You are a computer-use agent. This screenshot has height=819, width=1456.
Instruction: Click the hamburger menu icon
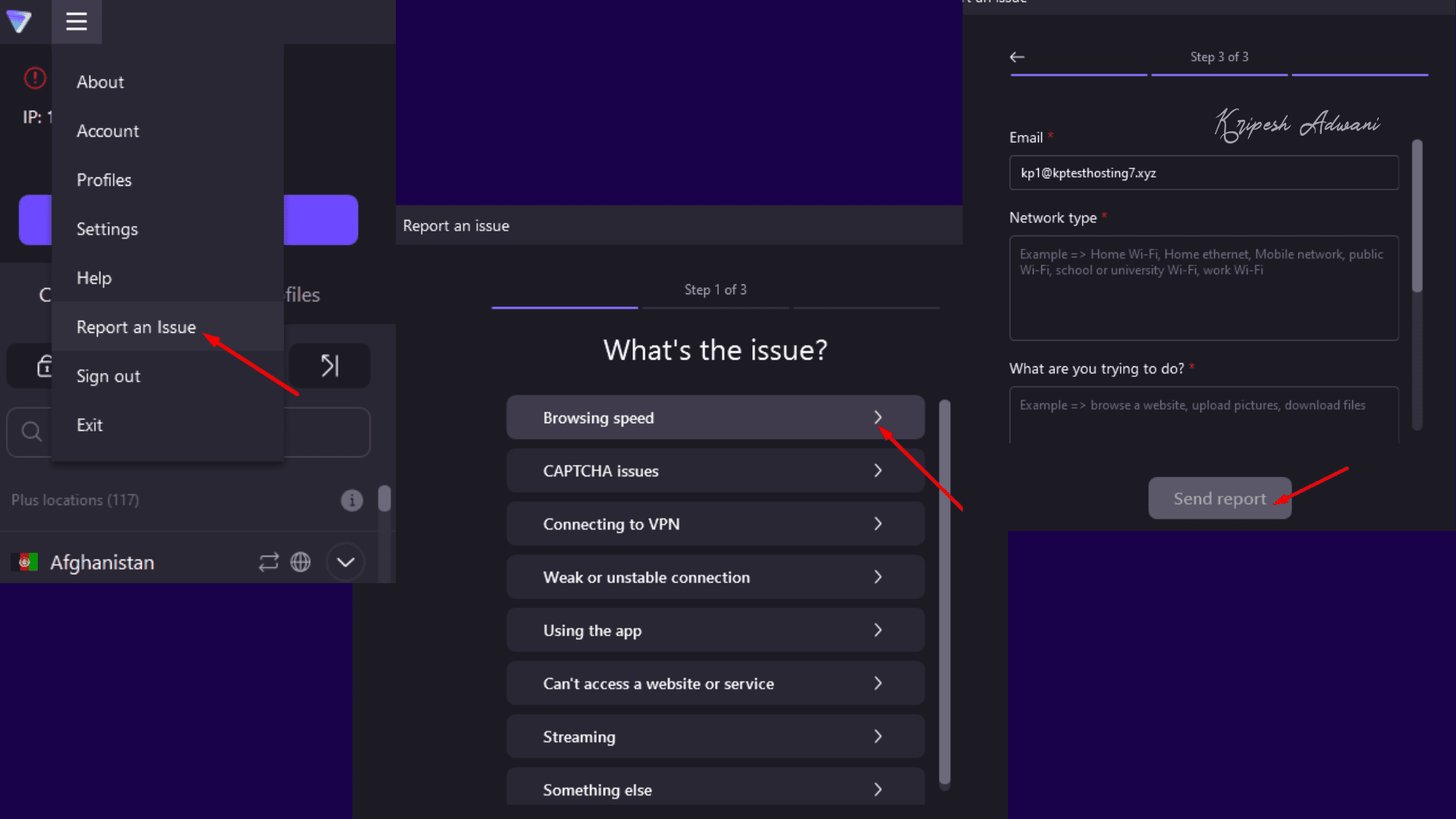(77, 21)
